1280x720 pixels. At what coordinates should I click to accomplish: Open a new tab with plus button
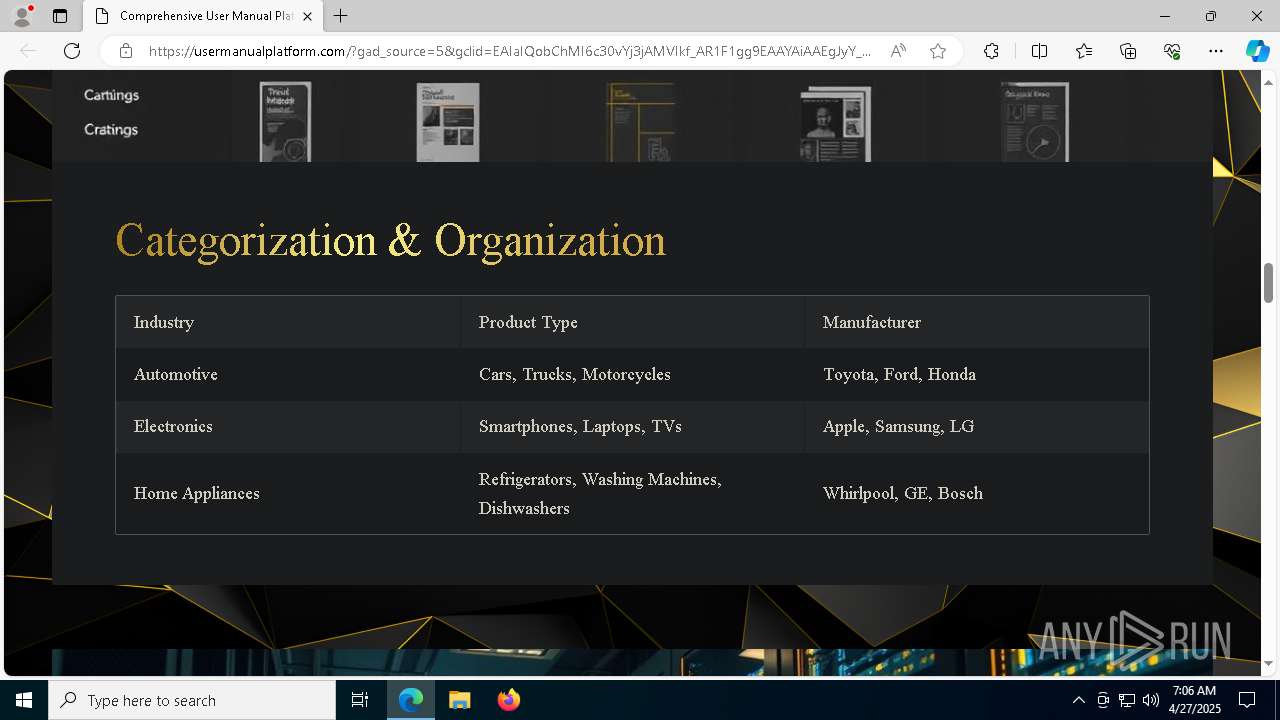[341, 16]
